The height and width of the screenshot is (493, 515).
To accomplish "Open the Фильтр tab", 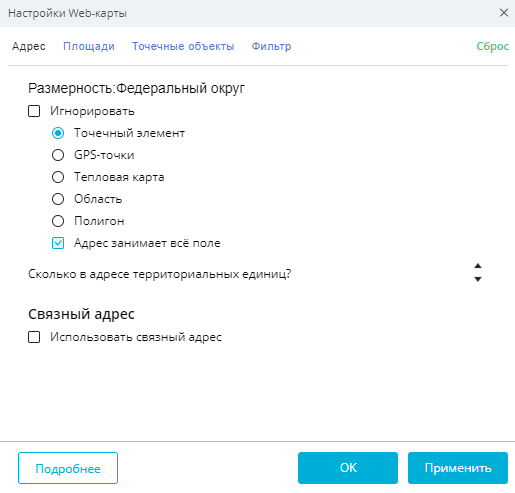I will tap(271, 46).
